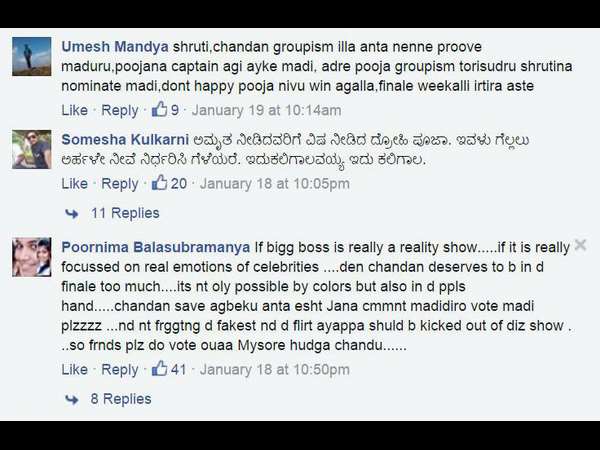The image size is (600, 450).
Task: Click the thumbs-up icon showing 20 likes
Action: point(160,183)
